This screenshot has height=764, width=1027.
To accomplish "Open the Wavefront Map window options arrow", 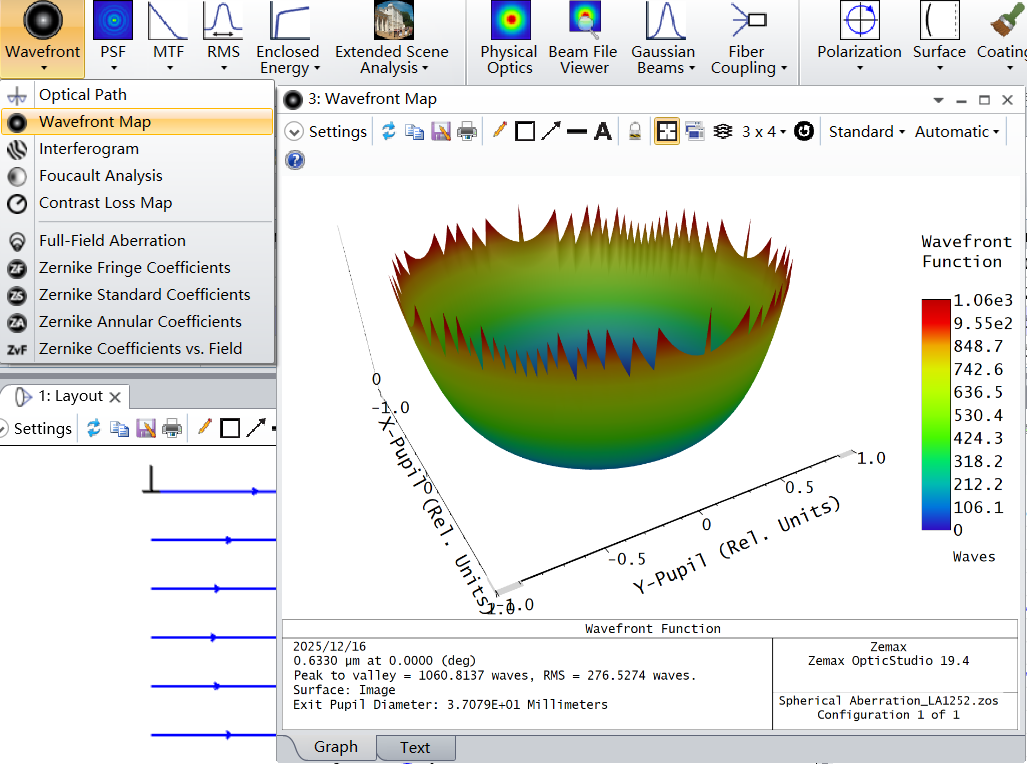I will pyautogui.click(x=939, y=100).
